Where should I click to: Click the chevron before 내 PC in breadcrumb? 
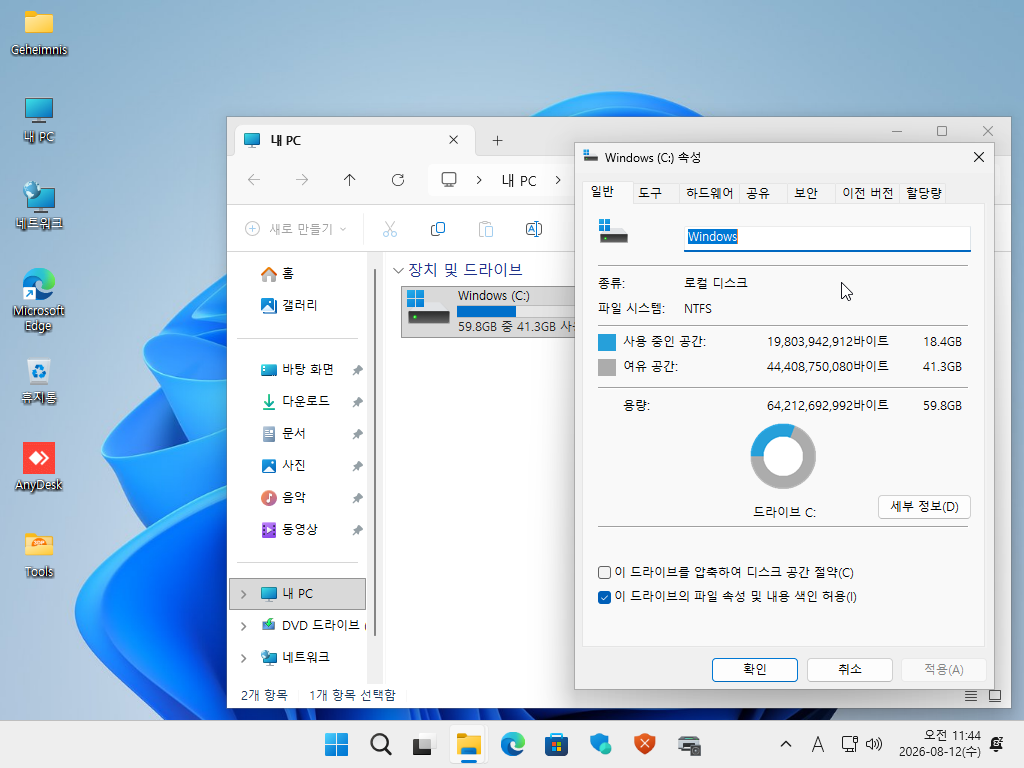[479, 180]
